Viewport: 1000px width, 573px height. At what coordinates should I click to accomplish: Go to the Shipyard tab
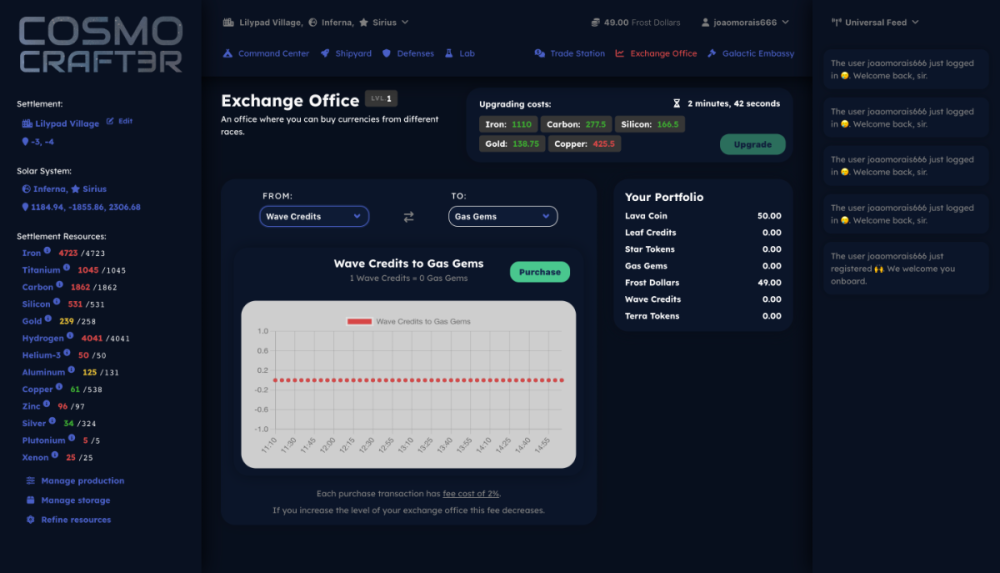click(346, 53)
